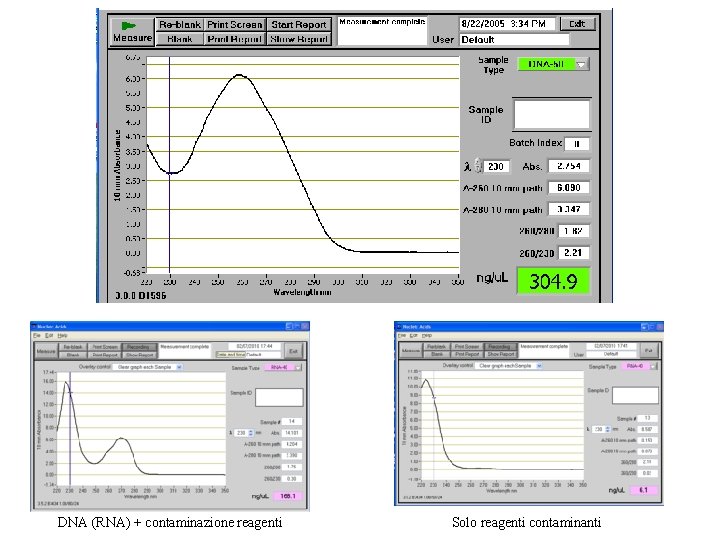Click Measure with green arrow in top window
The width and height of the screenshot is (720, 540).
click(132, 31)
